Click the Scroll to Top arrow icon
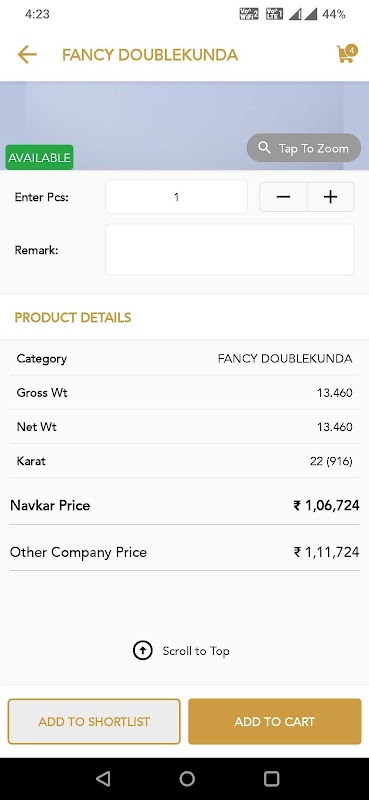This screenshot has height=800, width=369. click(142, 651)
